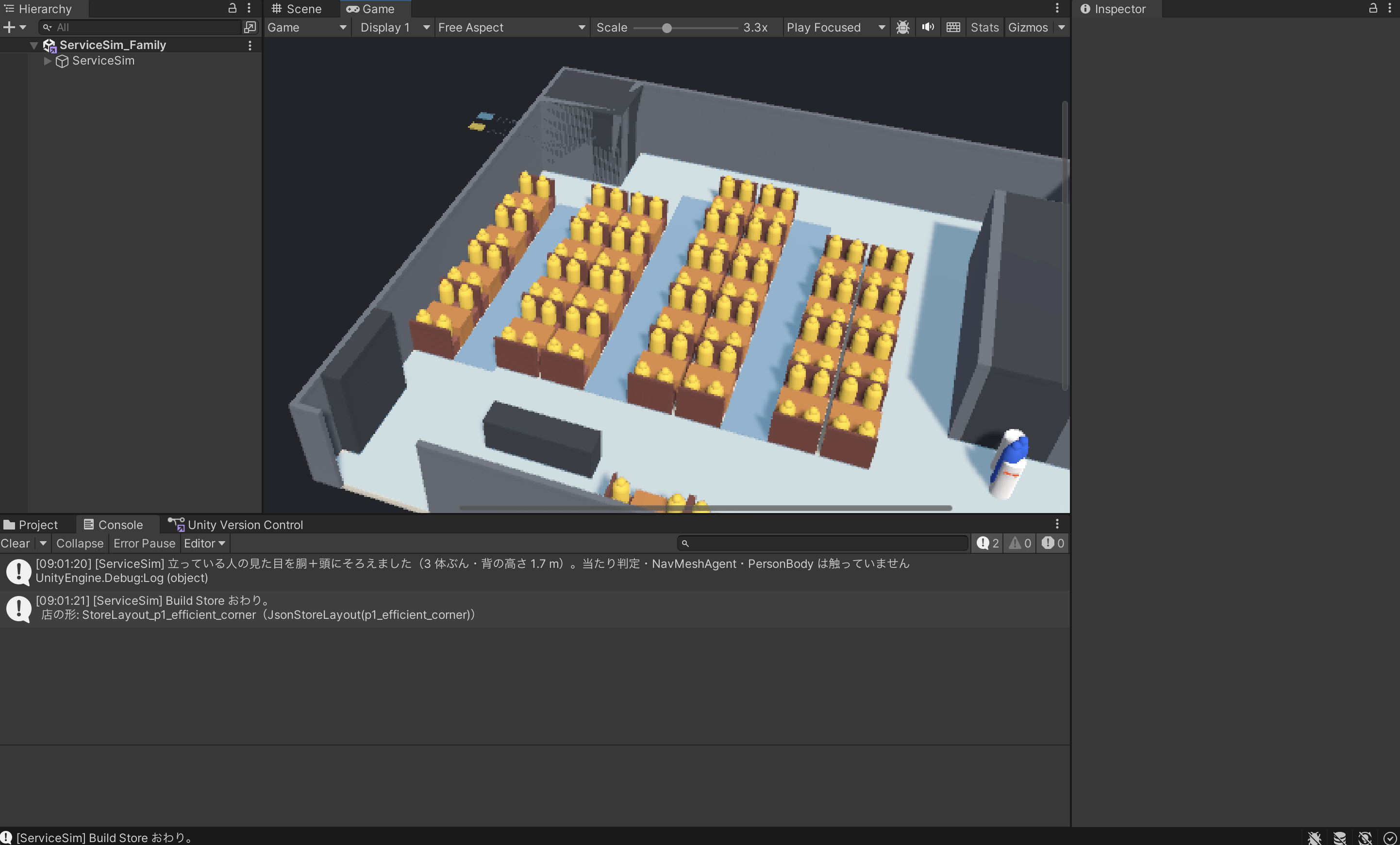Viewport: 1400px width, 845px height.
Task: Toggle info message filter showing 2
Action: (987, 543)
